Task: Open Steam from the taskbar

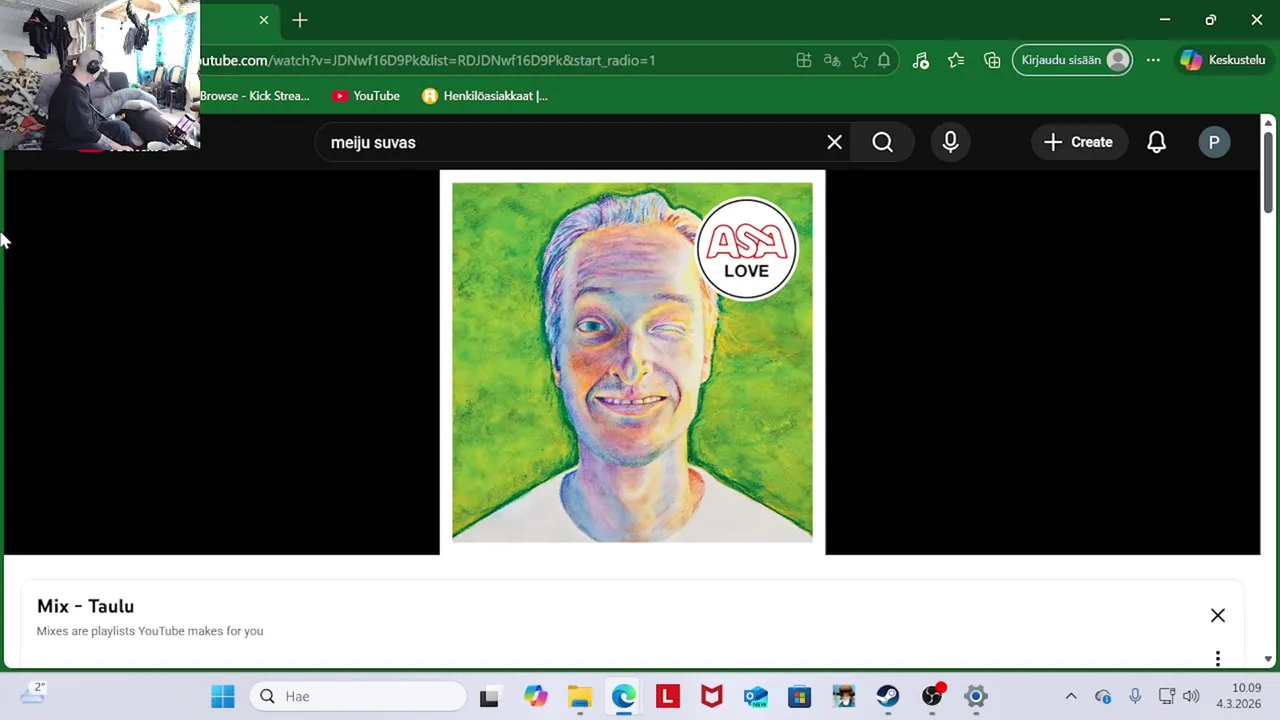Action: (x=888, y=696)
